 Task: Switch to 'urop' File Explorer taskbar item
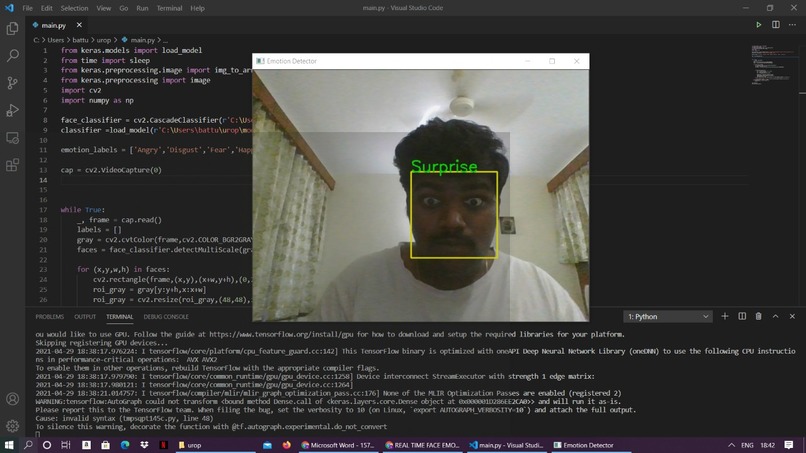(215, 445)
